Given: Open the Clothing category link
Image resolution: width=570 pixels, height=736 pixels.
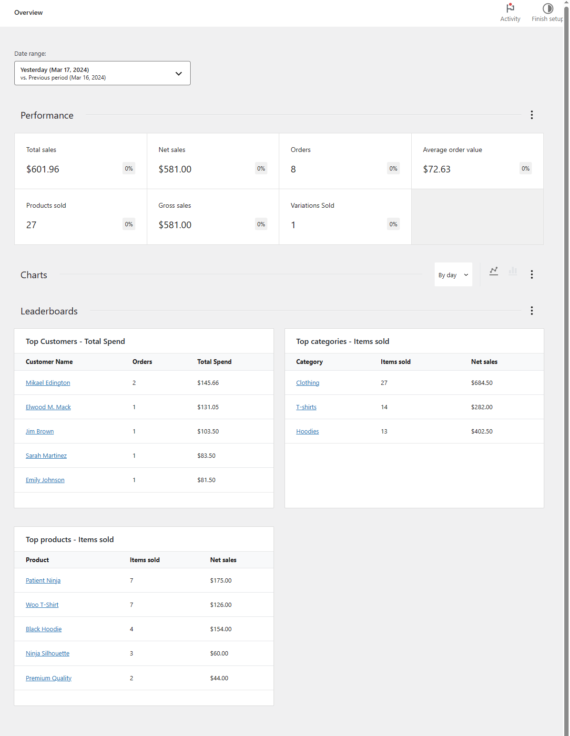Looking at the screenshot, I should tap(308, 383).
